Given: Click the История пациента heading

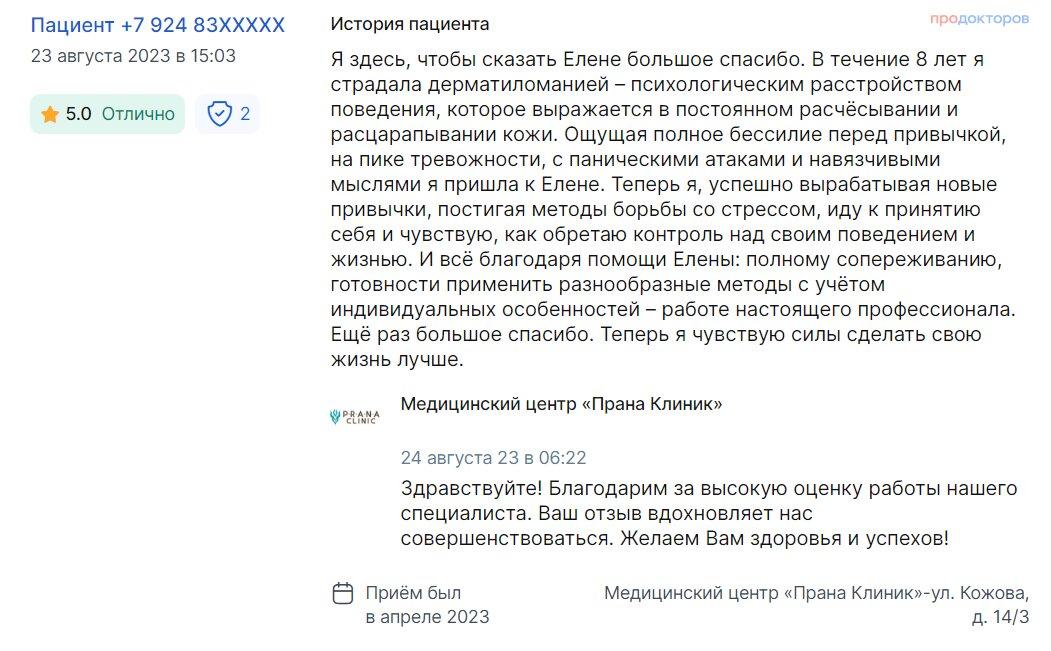Looking at the screenshot, I should tap(410, 24).
